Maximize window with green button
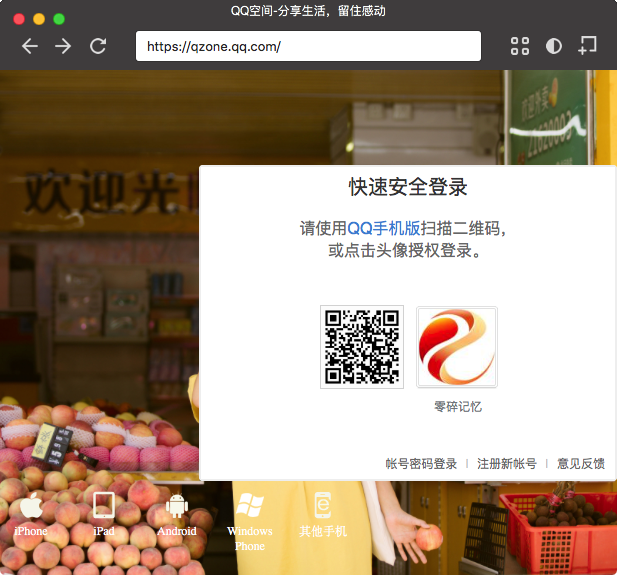 pos(59,18)
